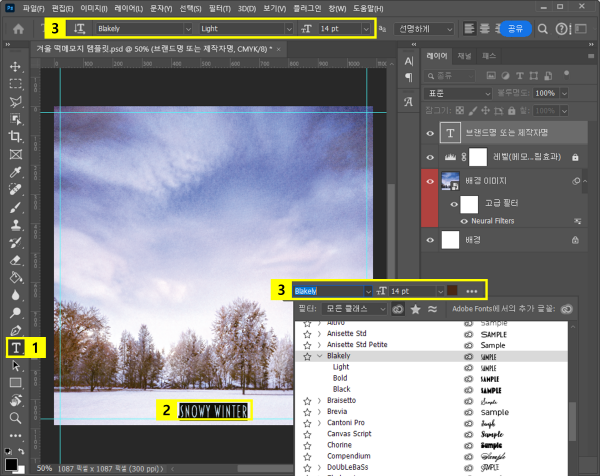Viewport: 600px width, 476px height.
Task: Click the left align text button
Action: pos(469,29)
